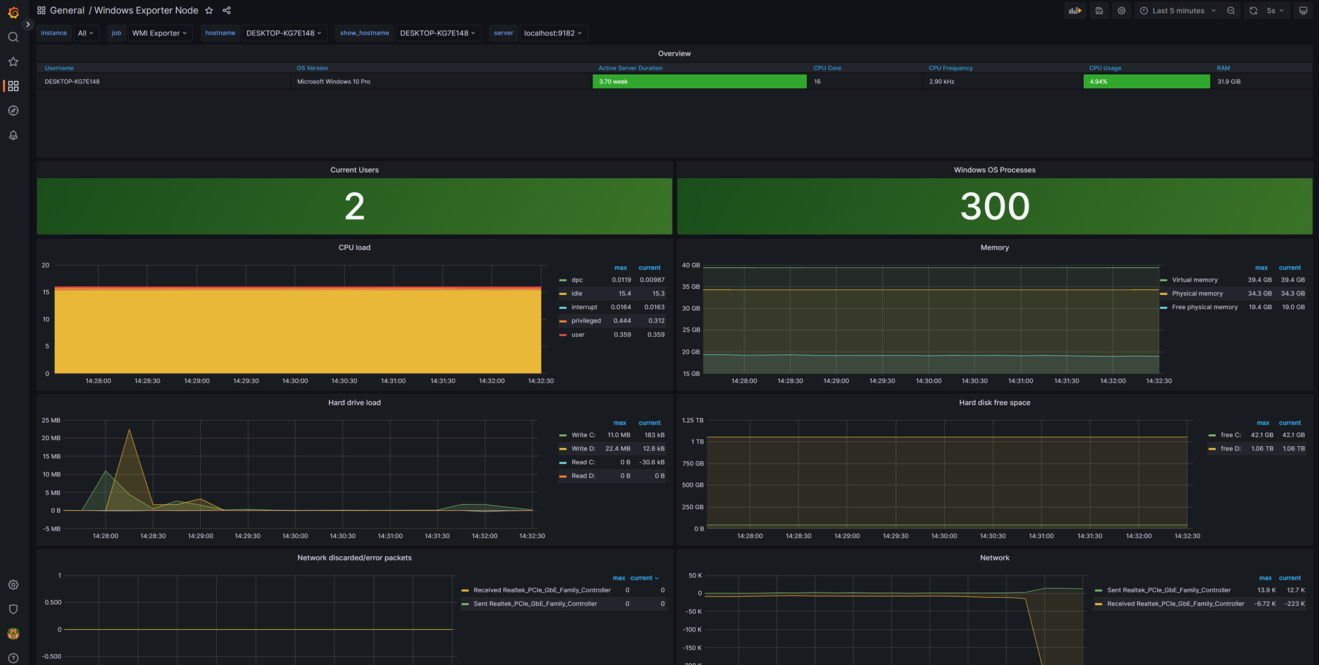1319x665 pixels.
Task: Cycle view mode with the monitor icon
Action: 1303,11
